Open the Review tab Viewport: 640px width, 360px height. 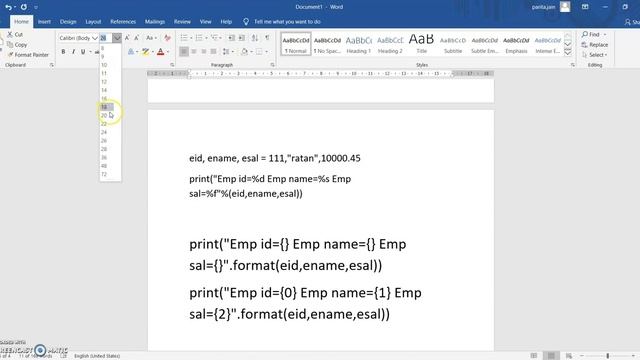[182, 22]
